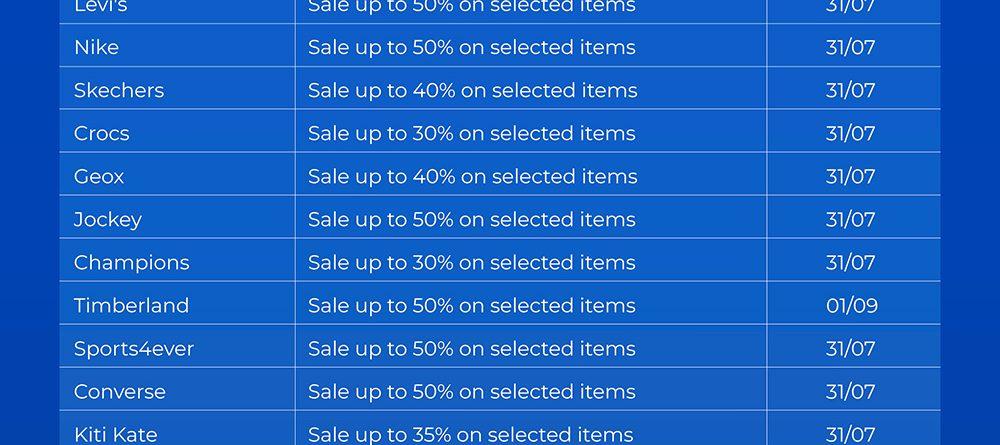The height and width of the screenshot is (445, 1000).
Task: Click the Crocs 30% sale description
Action: click(471, 133)
